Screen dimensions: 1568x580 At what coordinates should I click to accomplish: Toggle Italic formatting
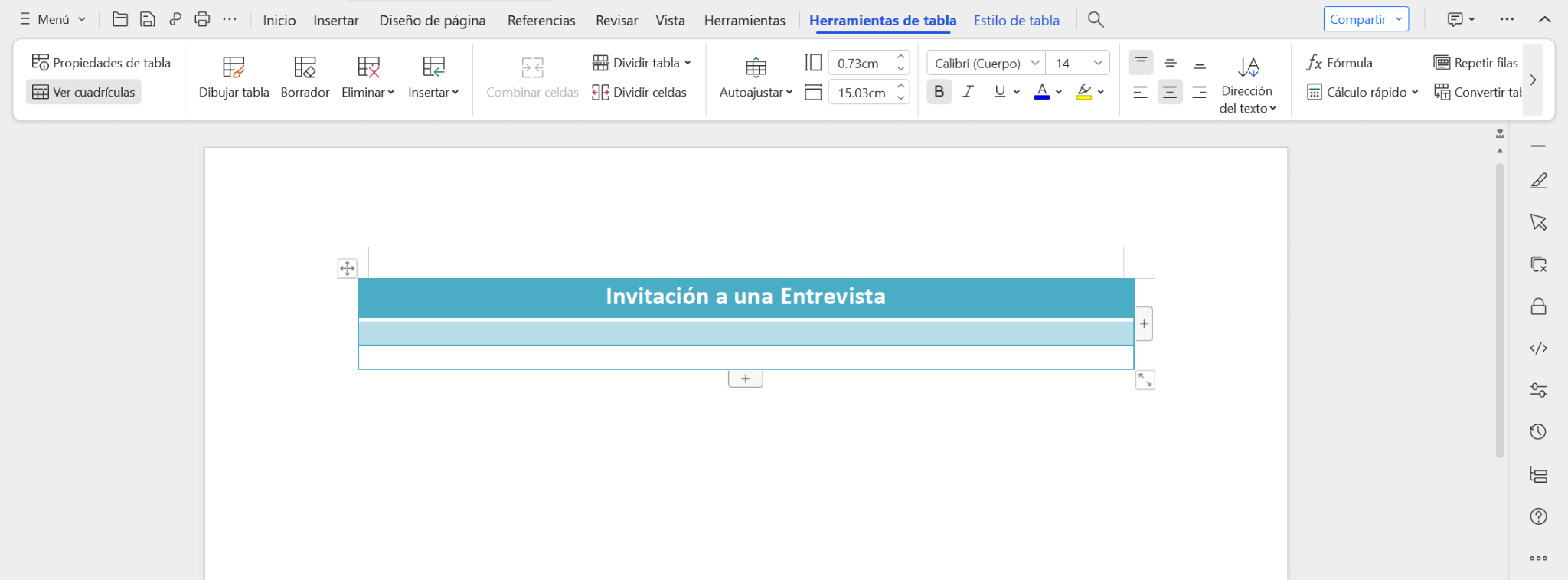point(969,92)
